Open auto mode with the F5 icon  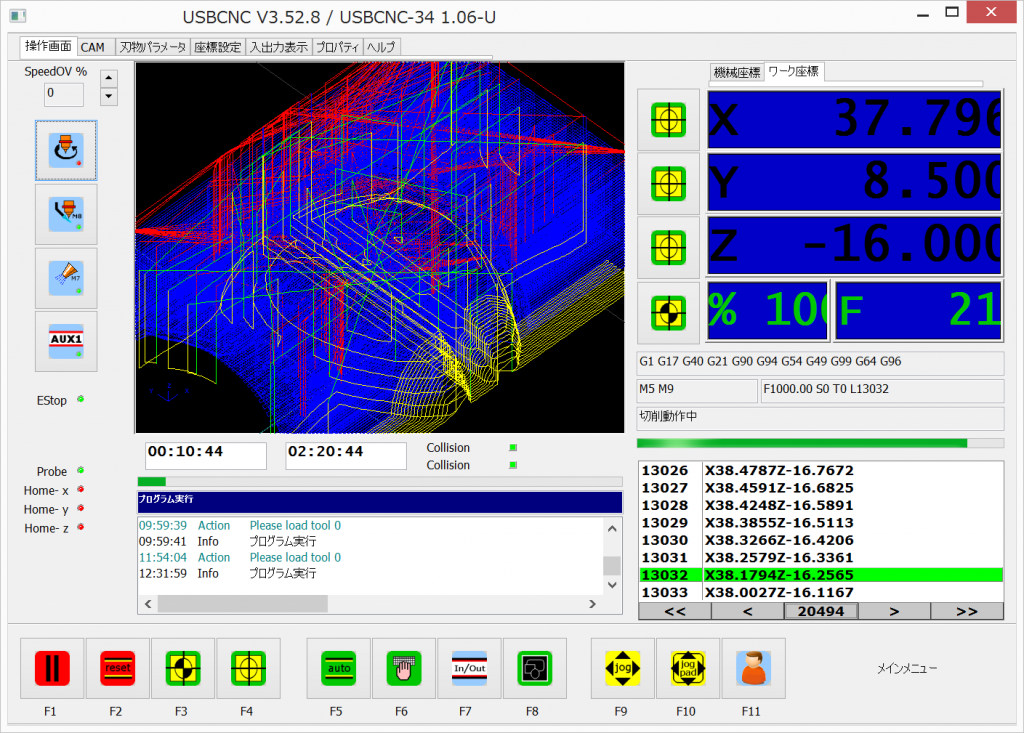338,668
